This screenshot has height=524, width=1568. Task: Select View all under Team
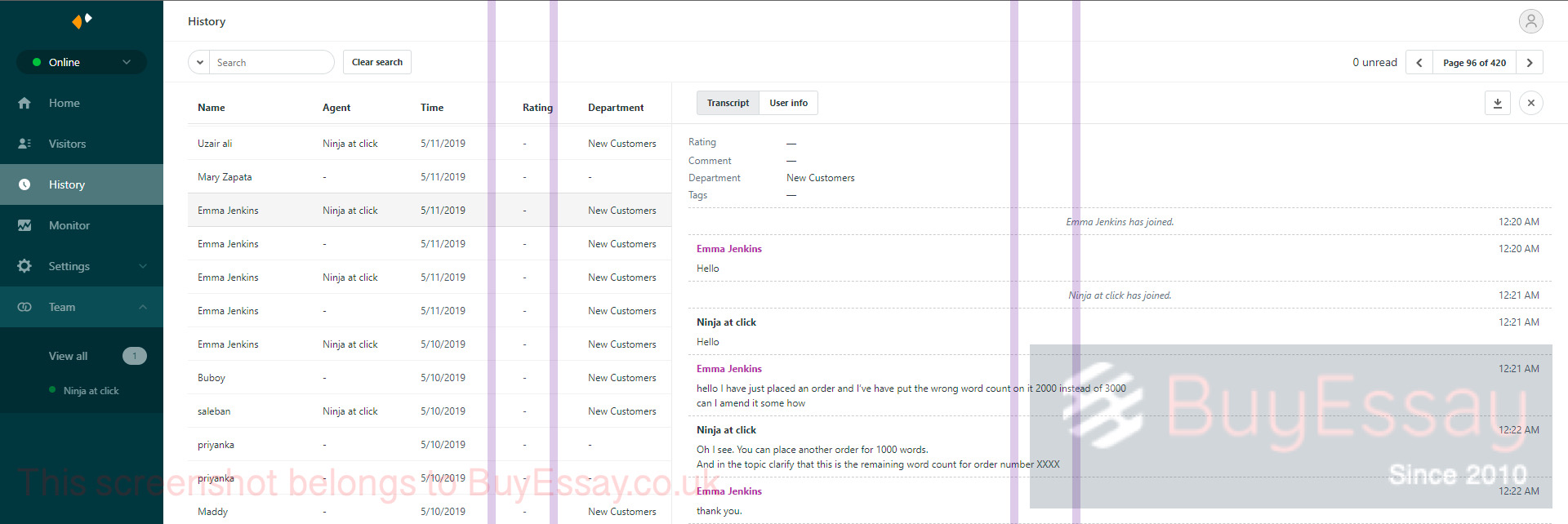[x=68, y=356]
